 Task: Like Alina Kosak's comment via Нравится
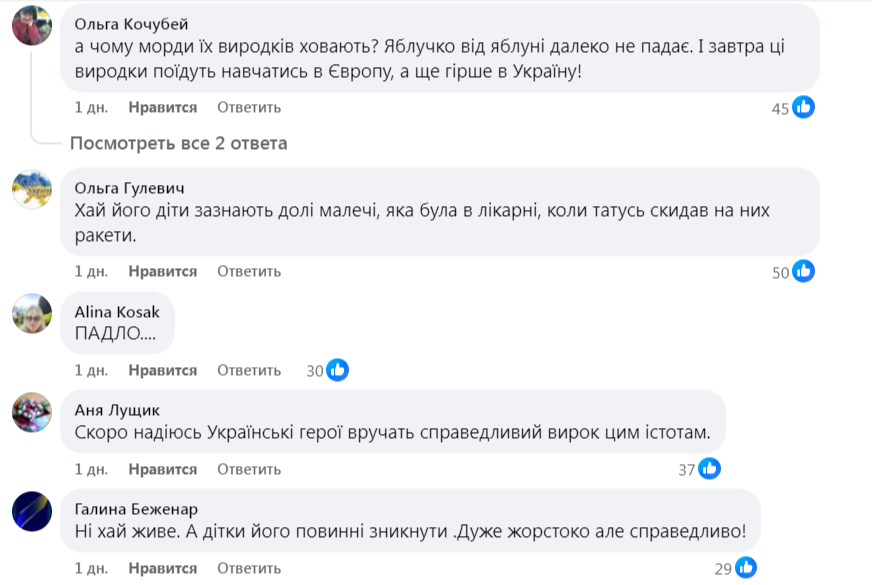pos(163,370)
